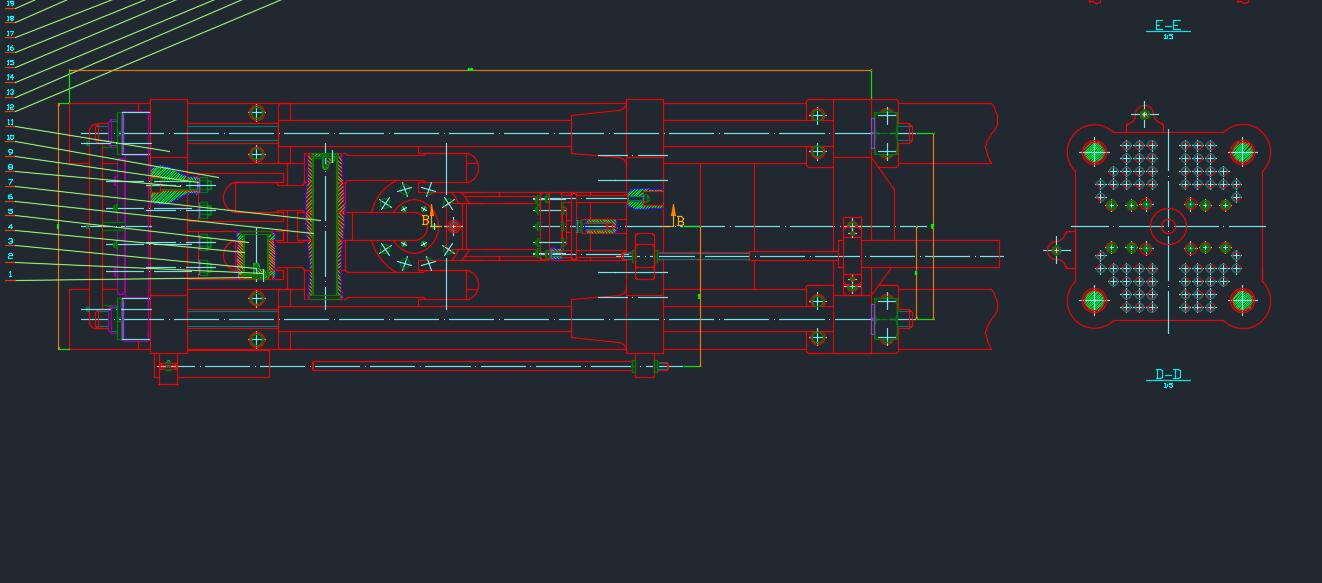
Task: Pick the top-right green tie-bar circle in D-D view
Action: tap(1242, 152)
